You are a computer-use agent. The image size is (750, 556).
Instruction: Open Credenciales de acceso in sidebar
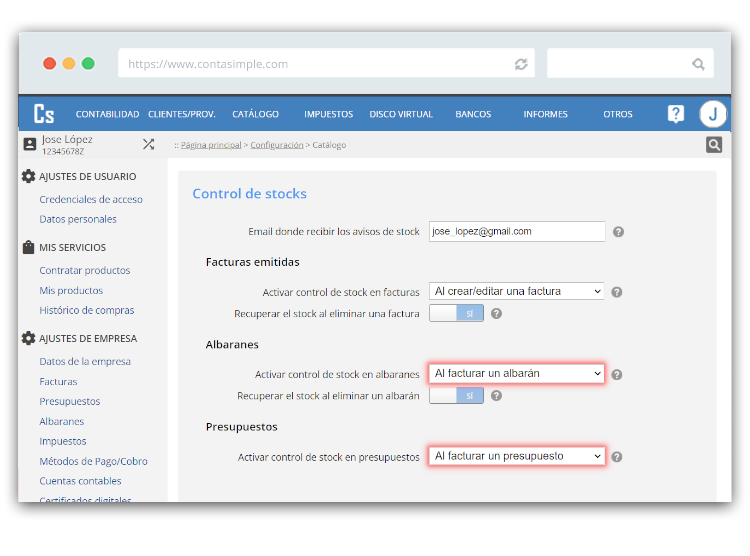(91, 199)
